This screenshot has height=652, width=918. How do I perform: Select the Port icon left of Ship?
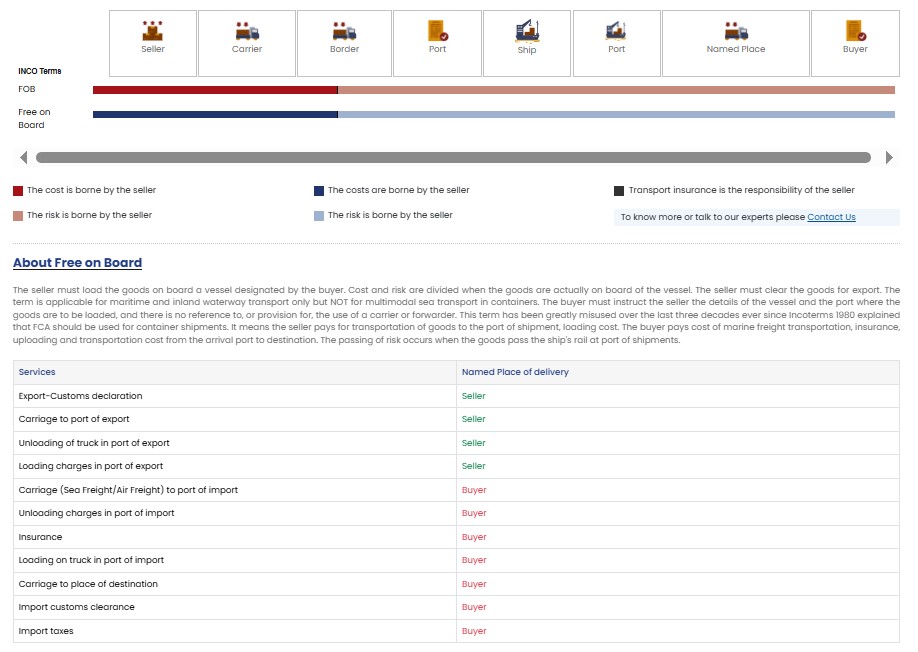coord(437,32)
